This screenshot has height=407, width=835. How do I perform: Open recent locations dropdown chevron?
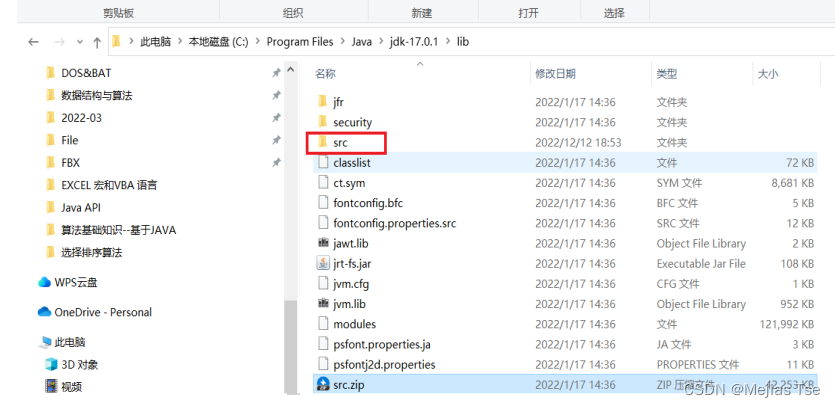coord(80,42)
